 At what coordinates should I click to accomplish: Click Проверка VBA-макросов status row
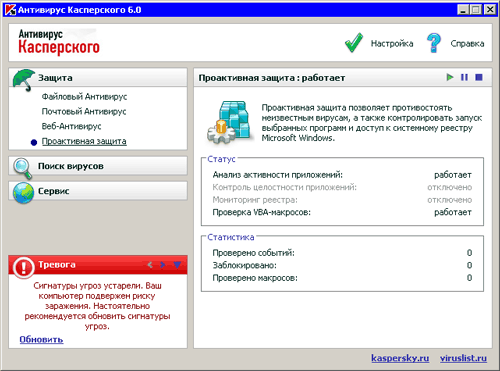pos(342,212)
